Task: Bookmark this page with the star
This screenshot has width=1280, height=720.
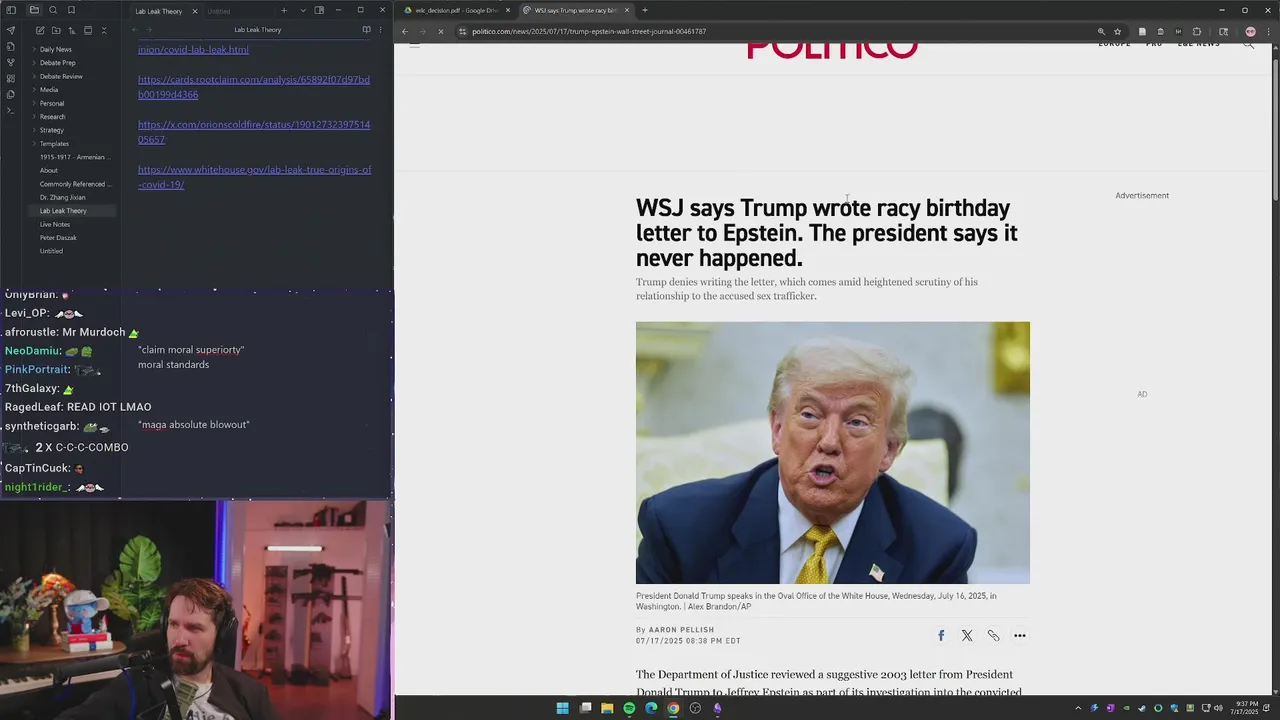Action: pos(1117,31)
